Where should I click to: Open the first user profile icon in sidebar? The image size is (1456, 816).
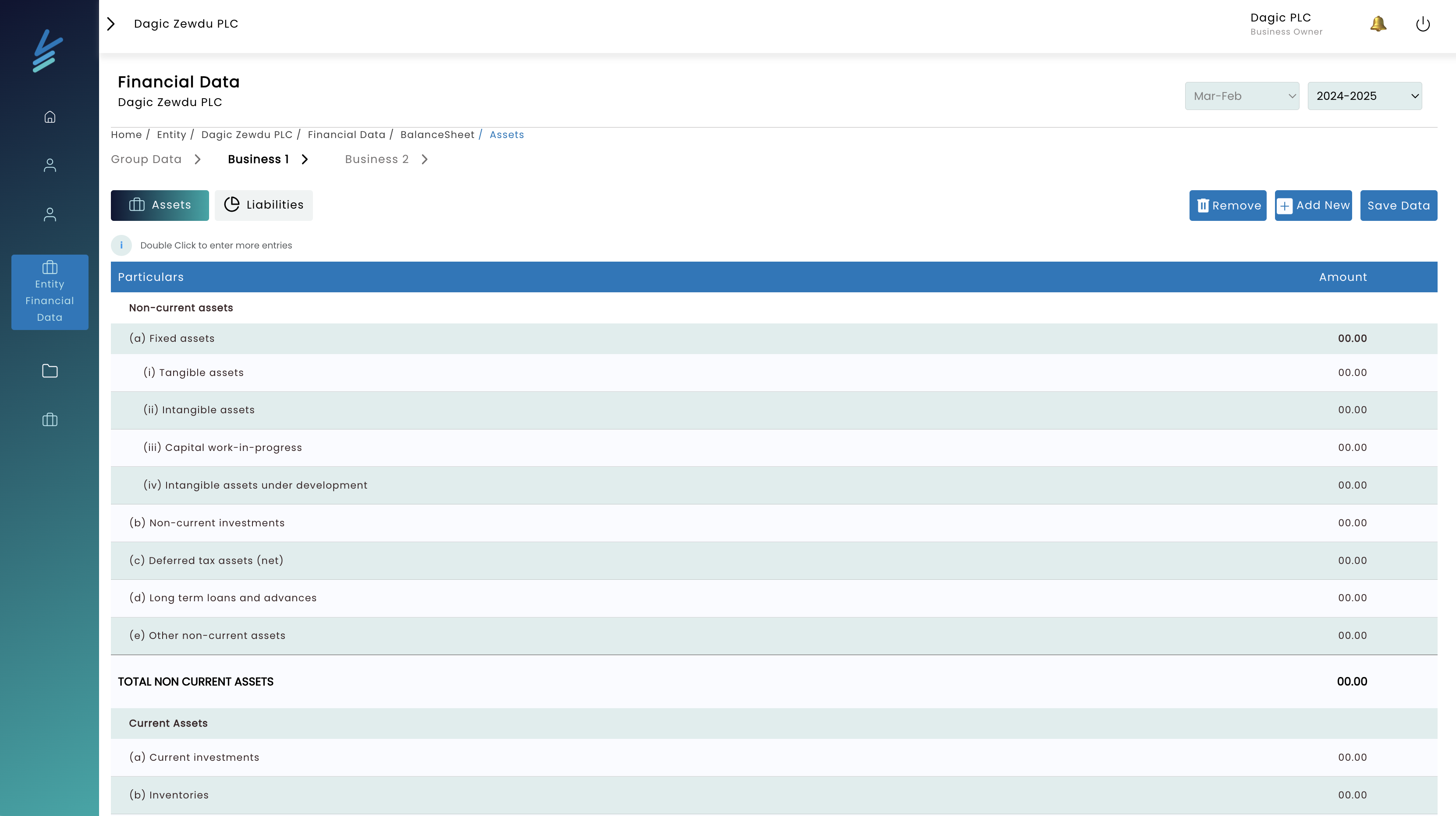coord(50,165)
